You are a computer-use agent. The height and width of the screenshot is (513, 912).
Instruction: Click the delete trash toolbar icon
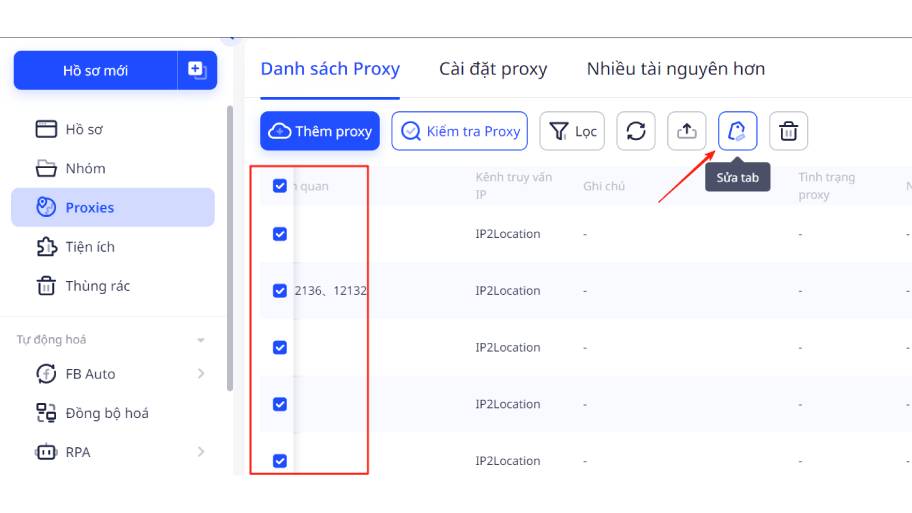789,131
